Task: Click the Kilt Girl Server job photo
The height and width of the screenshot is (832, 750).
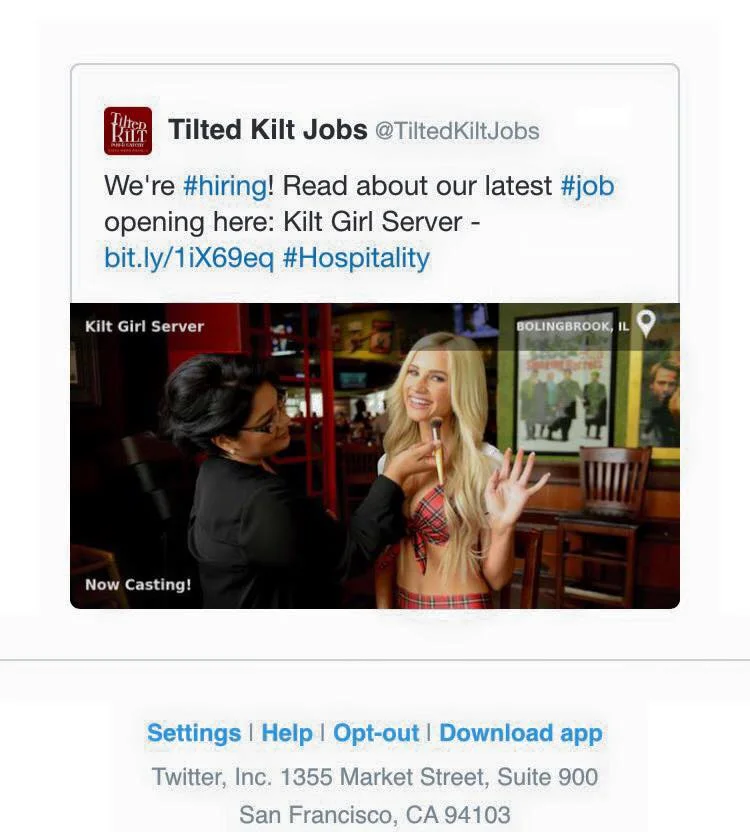Action: point(375,456)
